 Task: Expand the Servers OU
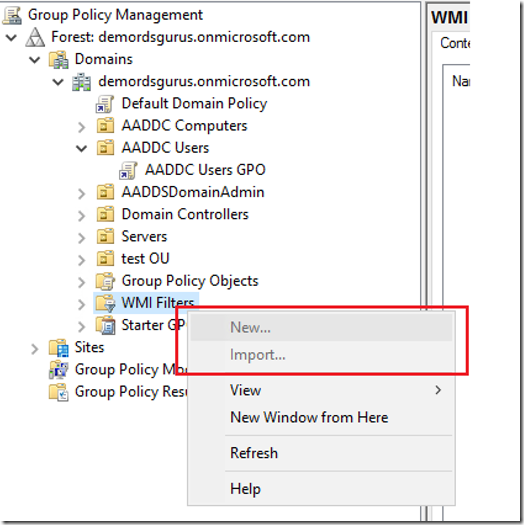click(x=81, y=238)
